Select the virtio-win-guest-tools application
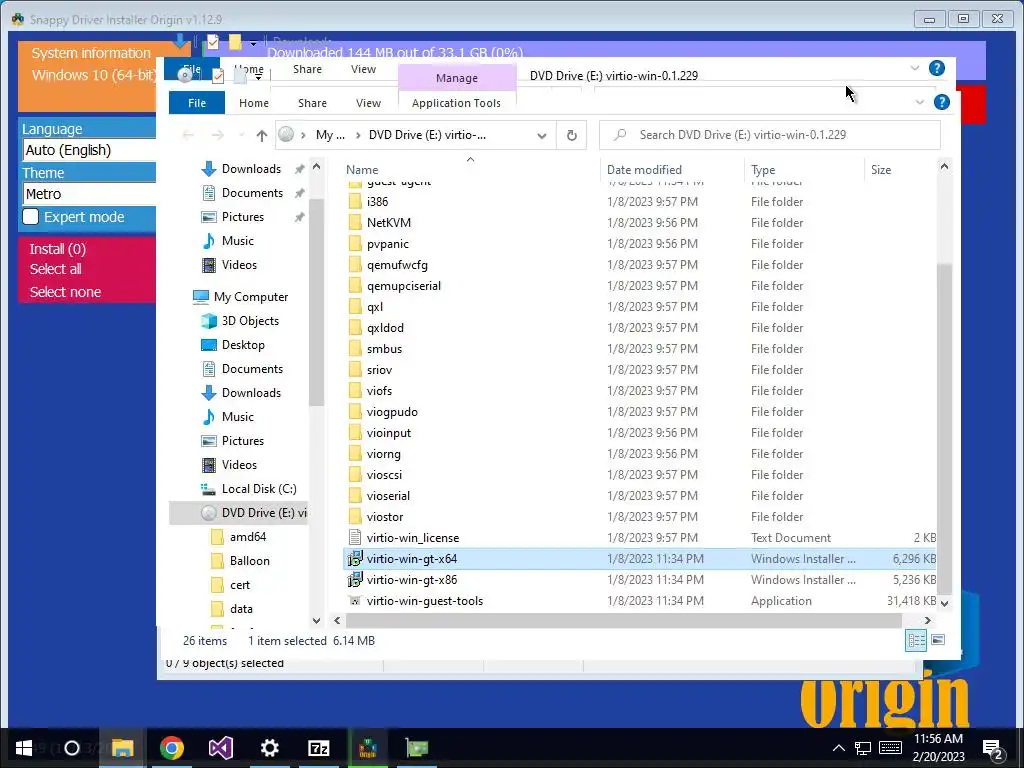This screenshot has width=1024, height=768. (x=424, y=601)
